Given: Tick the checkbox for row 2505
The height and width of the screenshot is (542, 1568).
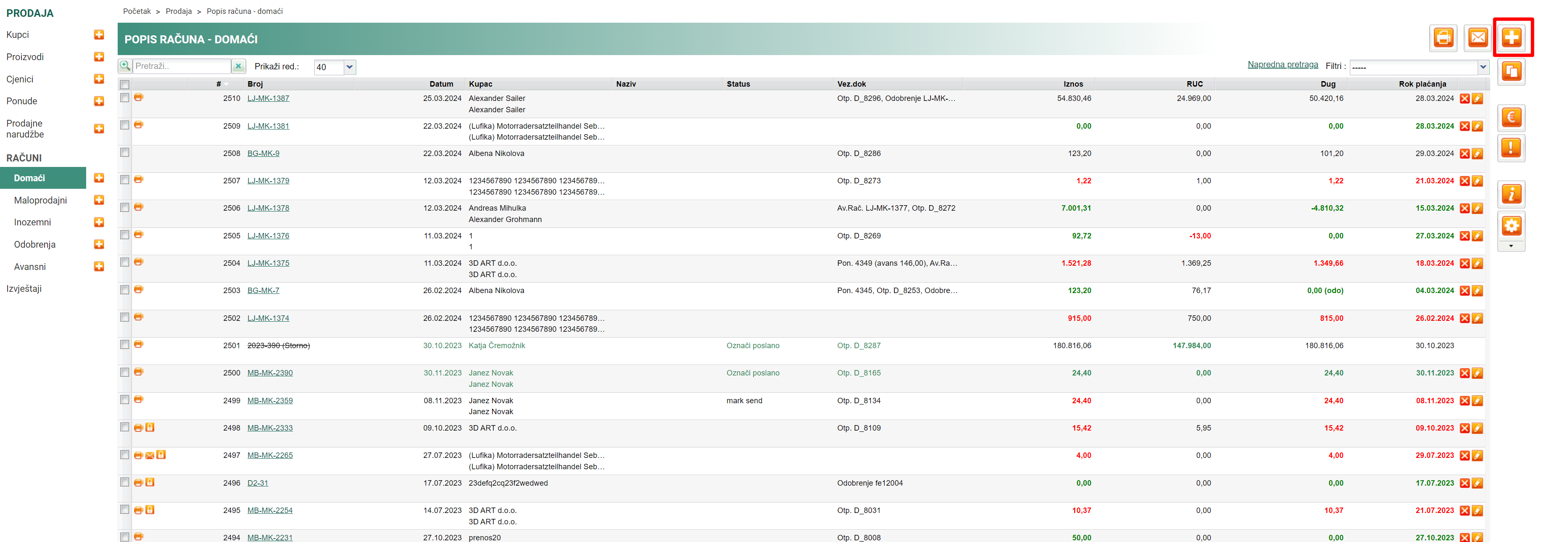Looking at the screenshot, I should [x=125, y=235].
